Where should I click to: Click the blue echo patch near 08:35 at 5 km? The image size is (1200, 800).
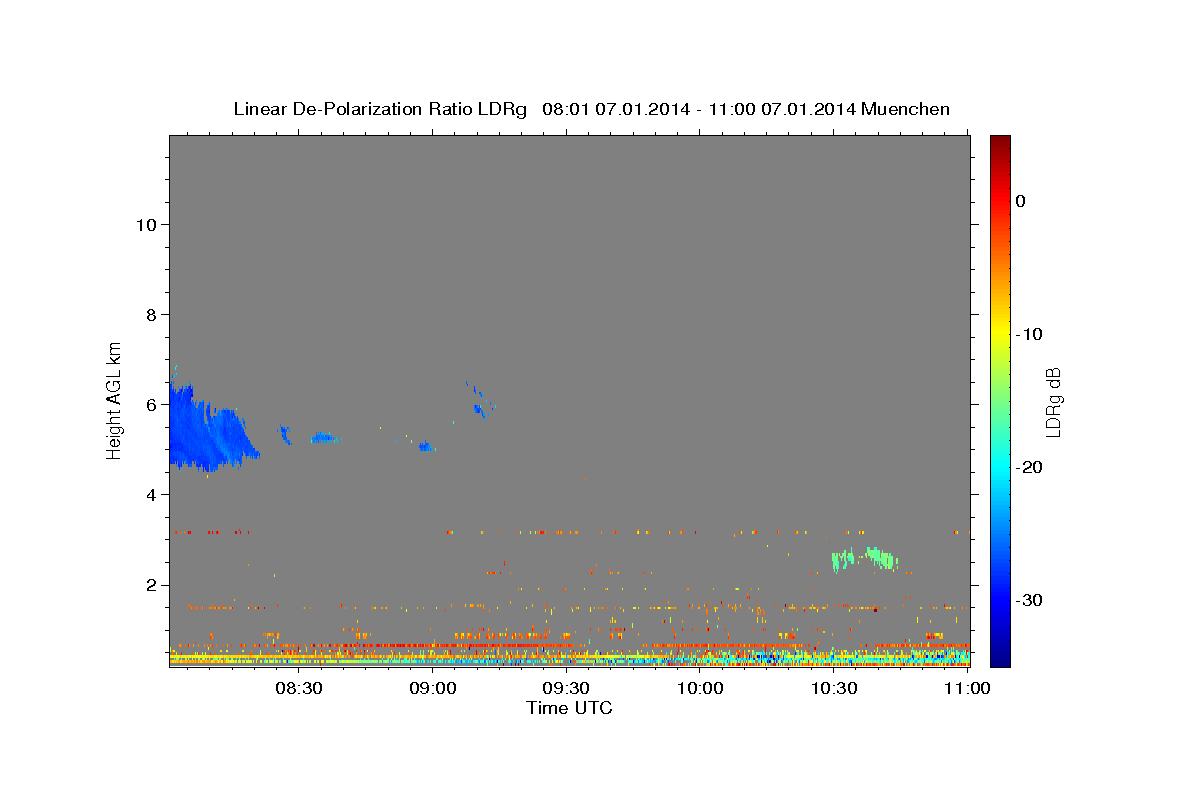323,437
